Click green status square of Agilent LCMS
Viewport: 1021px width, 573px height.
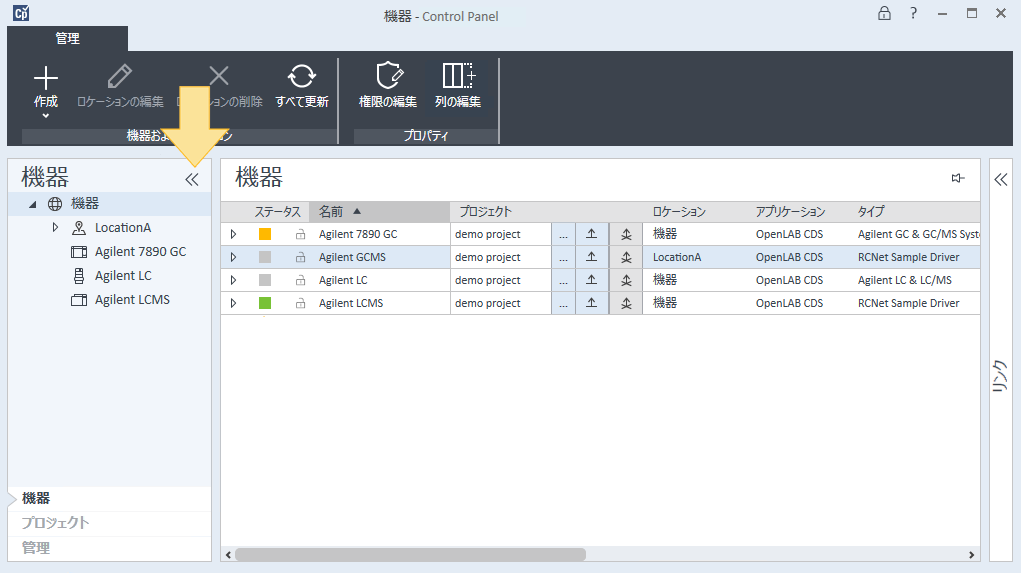265,303
